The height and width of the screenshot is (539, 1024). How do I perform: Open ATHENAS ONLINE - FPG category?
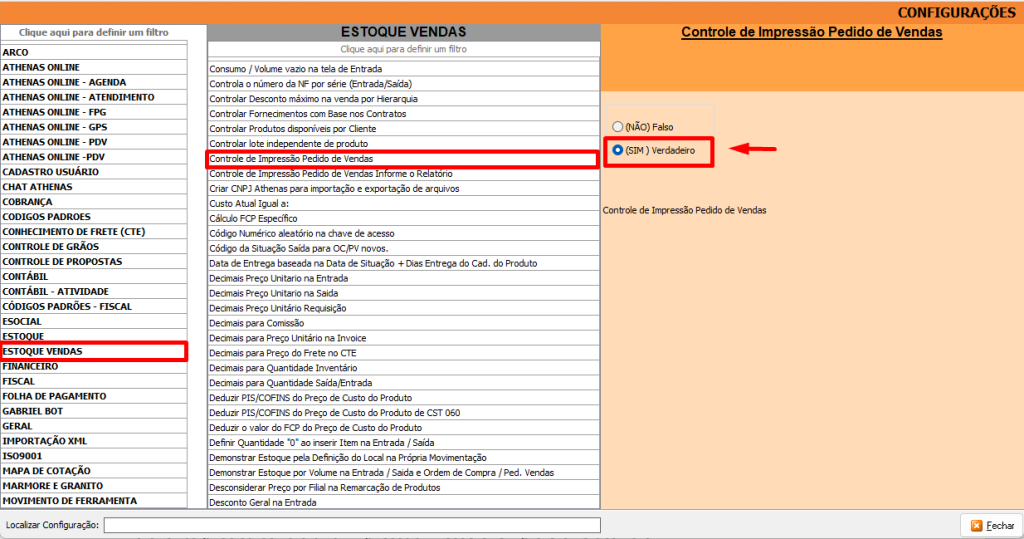coord(93,112)
